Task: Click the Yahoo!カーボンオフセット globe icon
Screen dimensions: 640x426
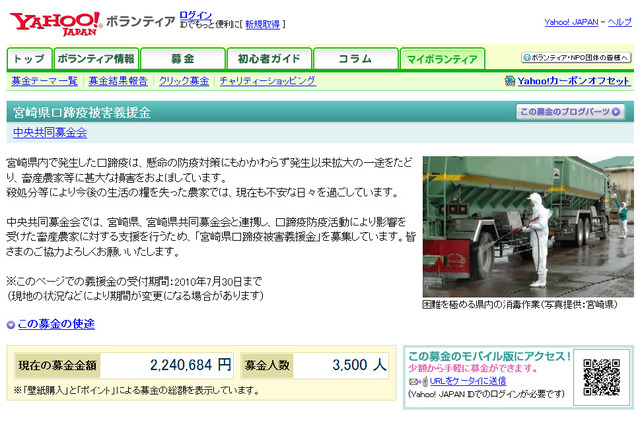Action: pyautogui.click(x=509, y=81)
